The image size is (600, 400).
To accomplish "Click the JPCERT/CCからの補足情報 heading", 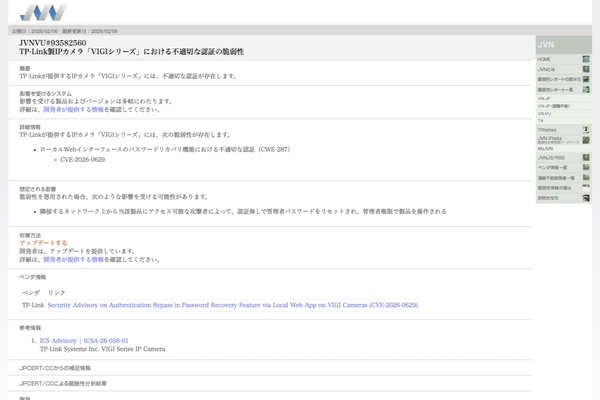I will point(55,368).
